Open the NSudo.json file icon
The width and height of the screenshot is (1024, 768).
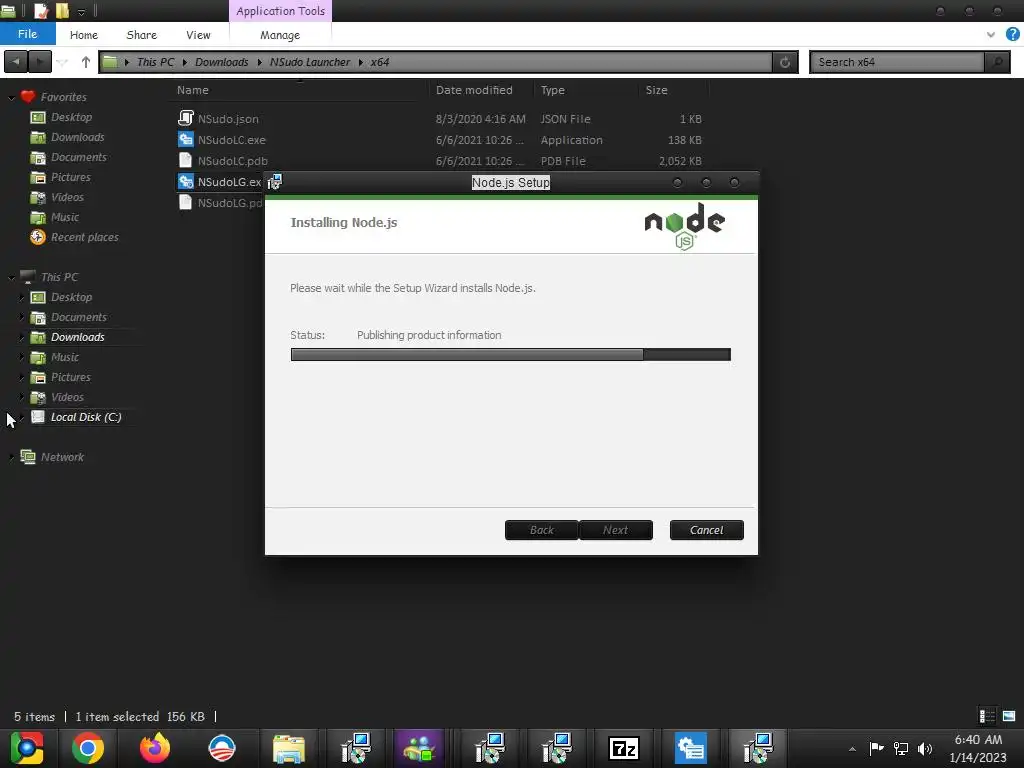point(185,118)
